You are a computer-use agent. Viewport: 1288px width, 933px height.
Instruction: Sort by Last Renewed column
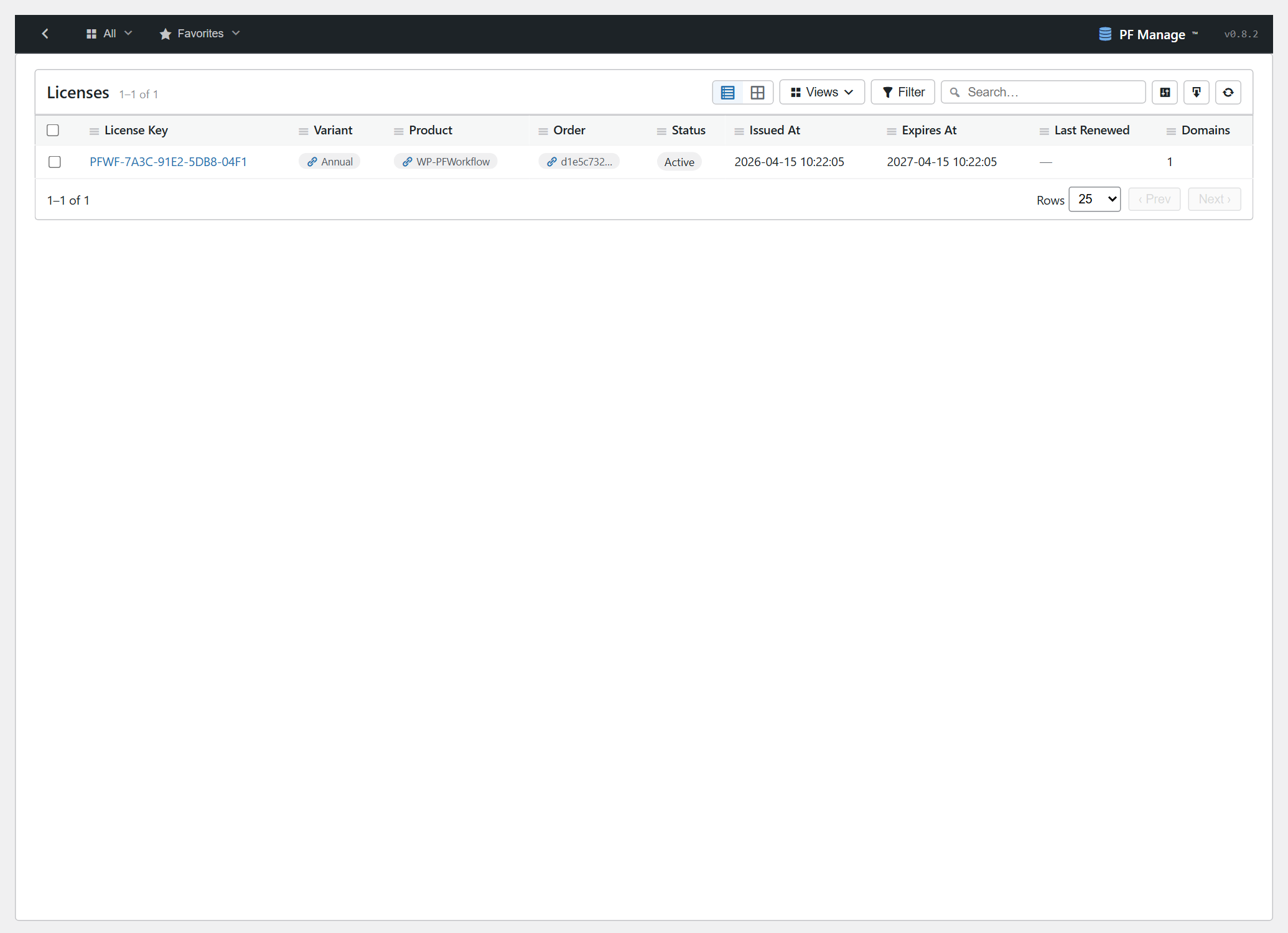coord(1091,130)
